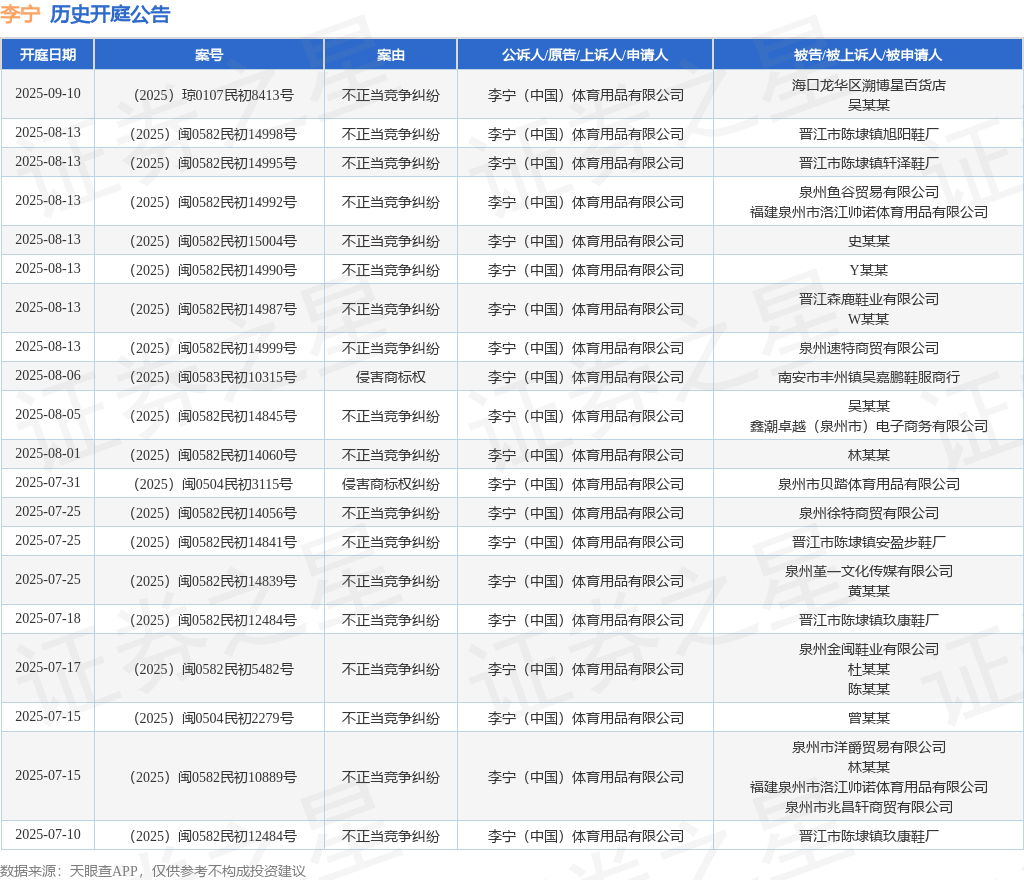Click defendant 晋江市陈埭镇旭阳鞋厂

[x=869, y=134]
